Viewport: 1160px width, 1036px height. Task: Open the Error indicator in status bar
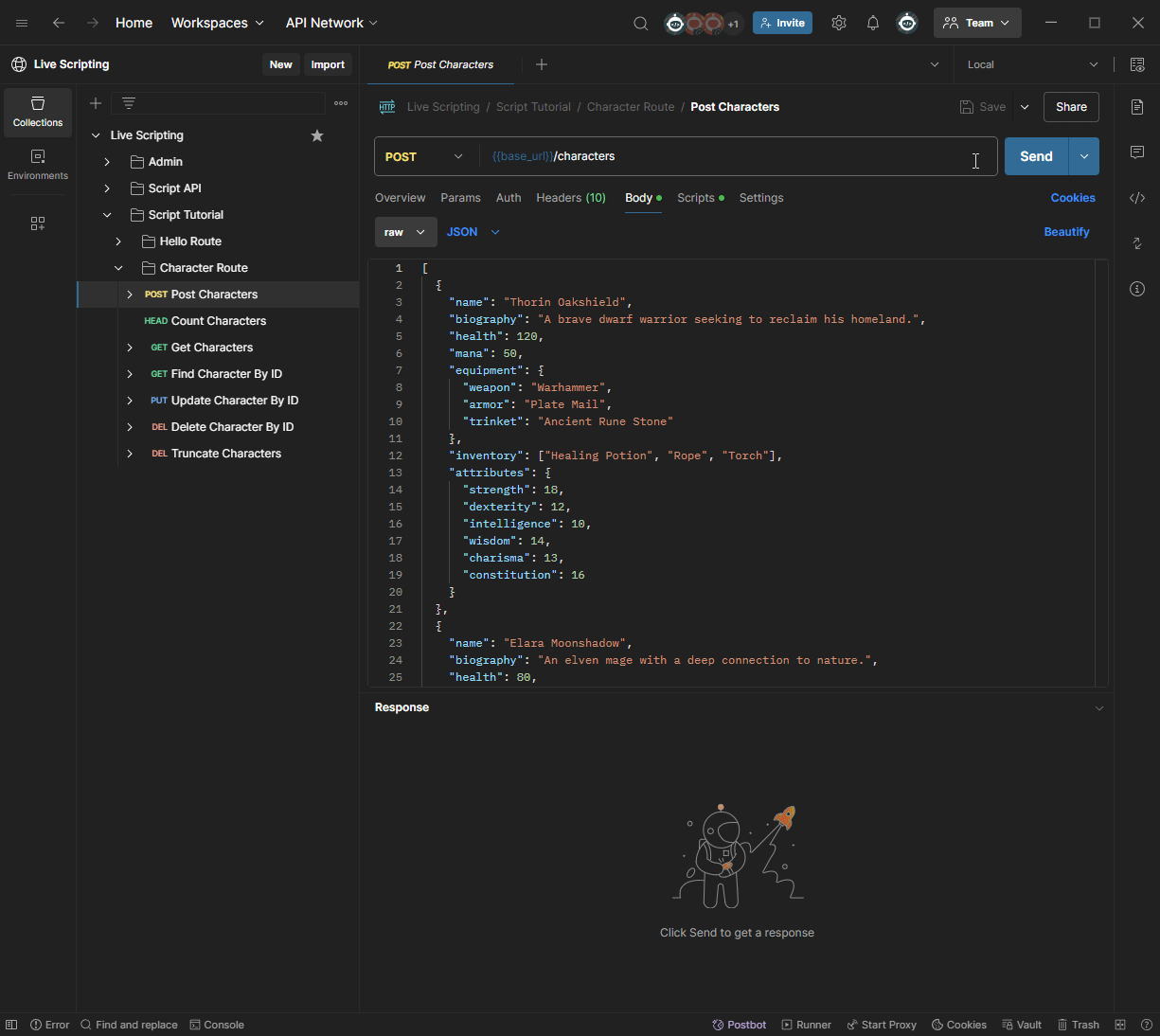50,1025
